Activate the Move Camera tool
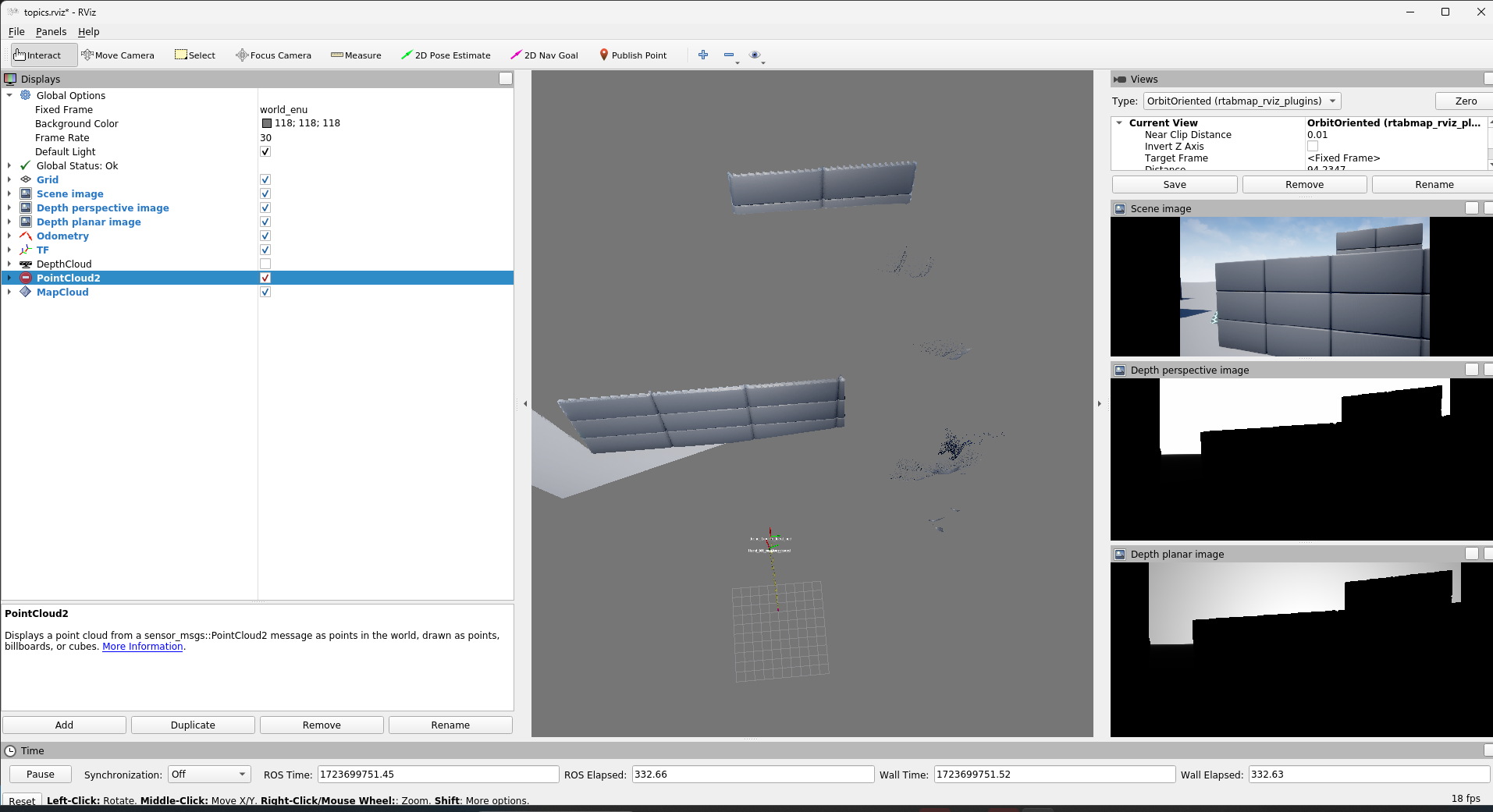 [118, 55]
